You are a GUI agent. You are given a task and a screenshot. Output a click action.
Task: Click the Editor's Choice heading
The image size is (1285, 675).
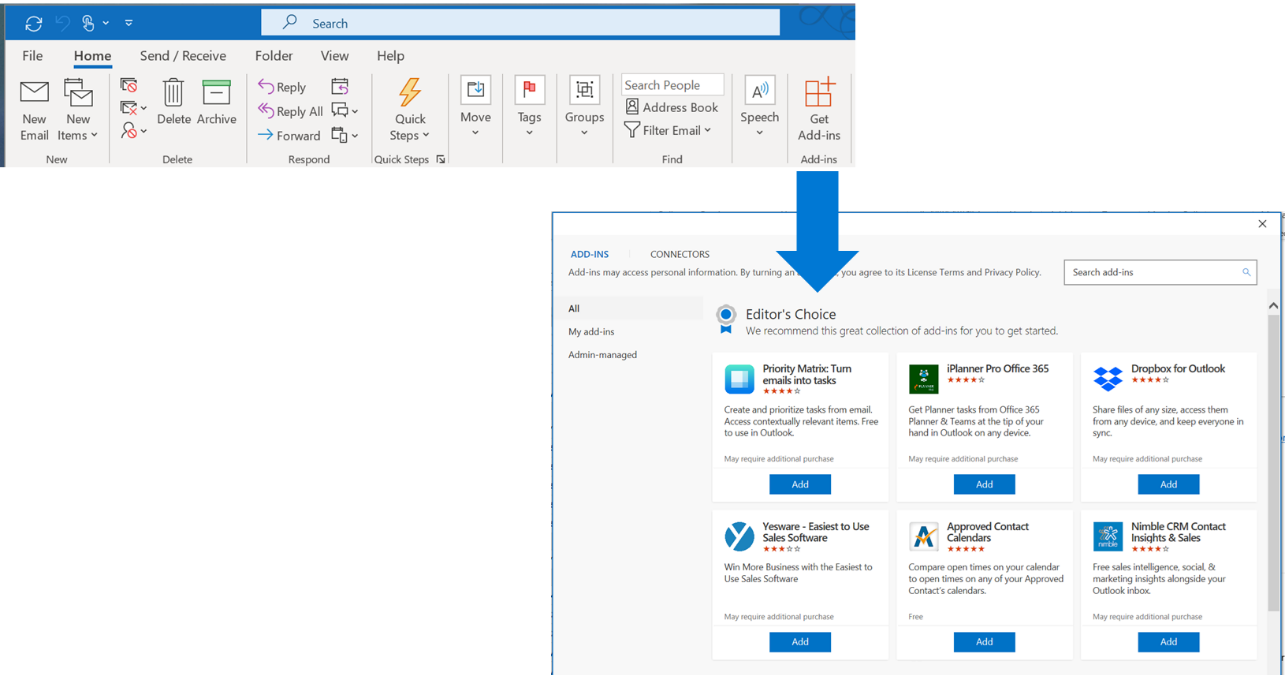point(791,314)
